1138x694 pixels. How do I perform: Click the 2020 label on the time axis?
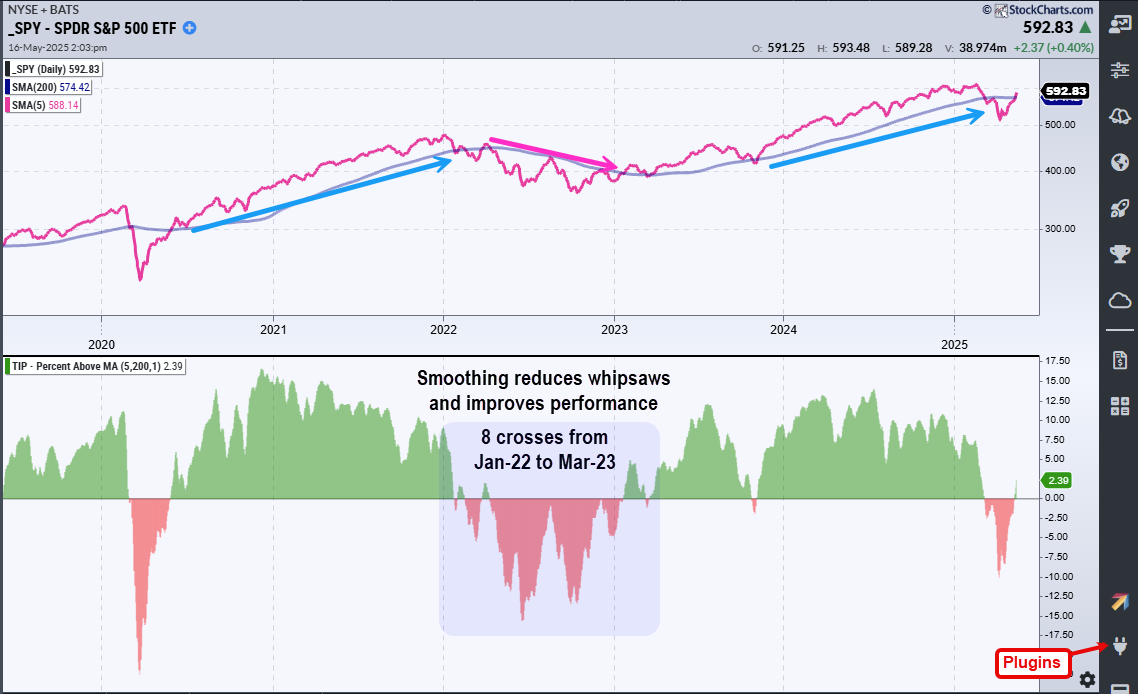pos(102,345)
